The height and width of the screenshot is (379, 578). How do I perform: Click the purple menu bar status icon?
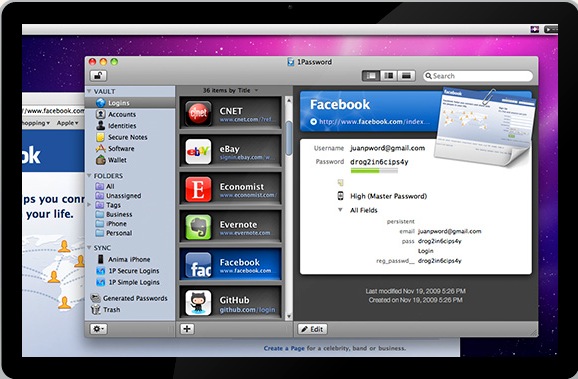535,29
